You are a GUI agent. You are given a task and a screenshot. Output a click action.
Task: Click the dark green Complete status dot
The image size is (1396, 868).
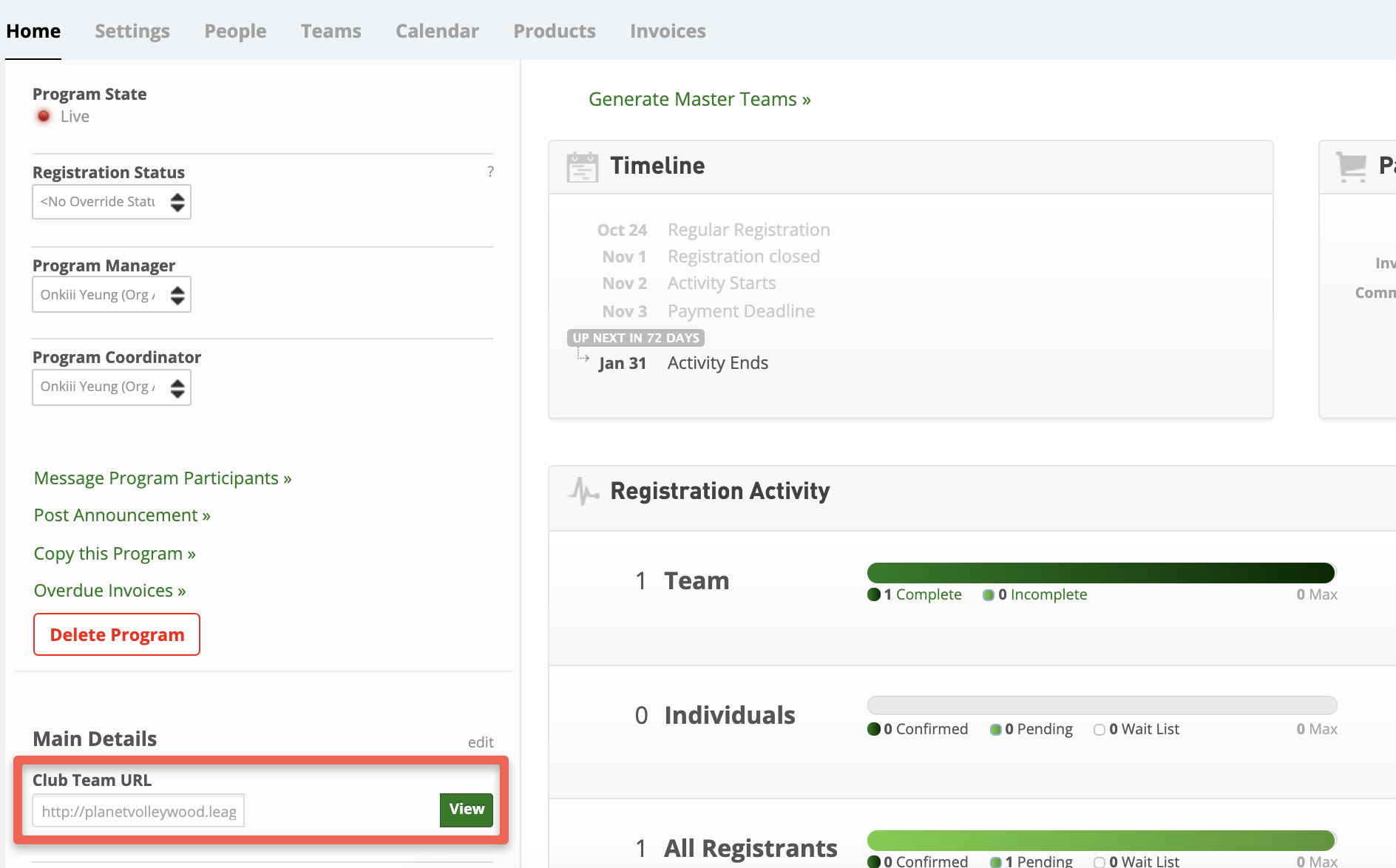click(875, 594)
